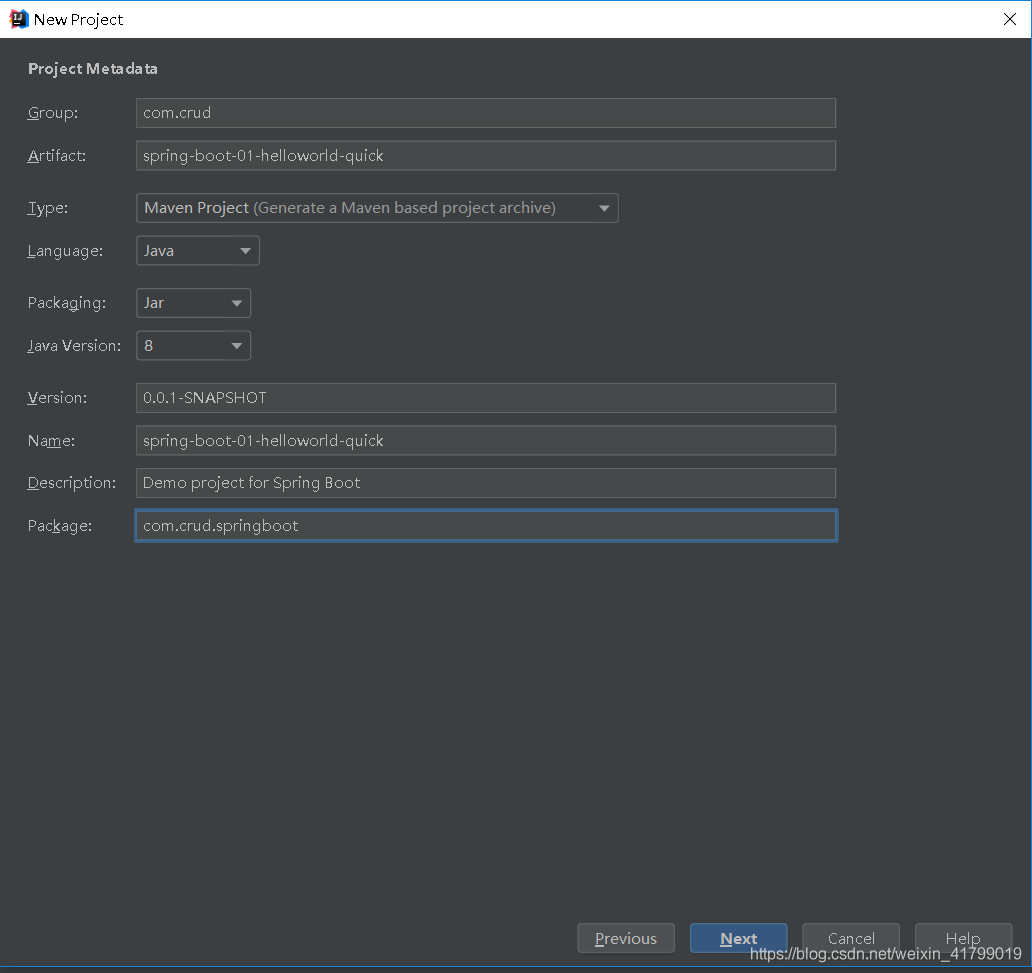The image size is (1032, 973).
Task: Click the Description text field
Action: 486,483
